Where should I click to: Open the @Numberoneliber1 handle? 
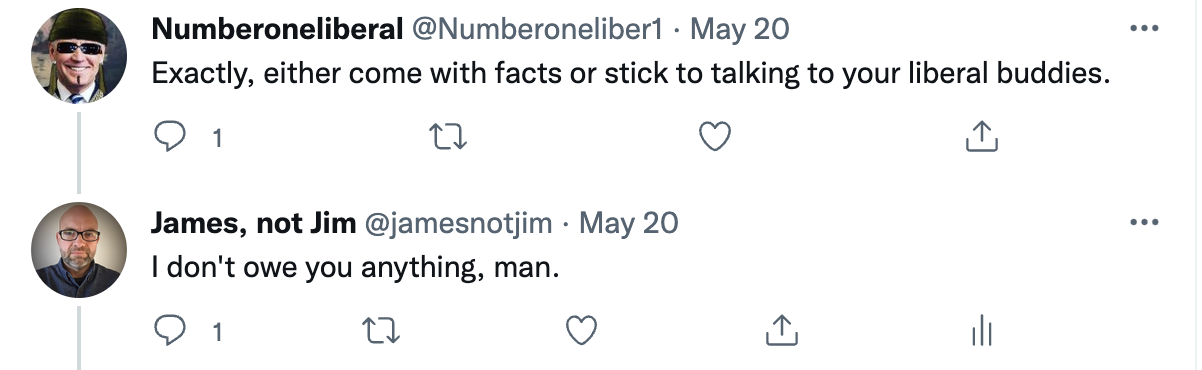coord(537,29)
